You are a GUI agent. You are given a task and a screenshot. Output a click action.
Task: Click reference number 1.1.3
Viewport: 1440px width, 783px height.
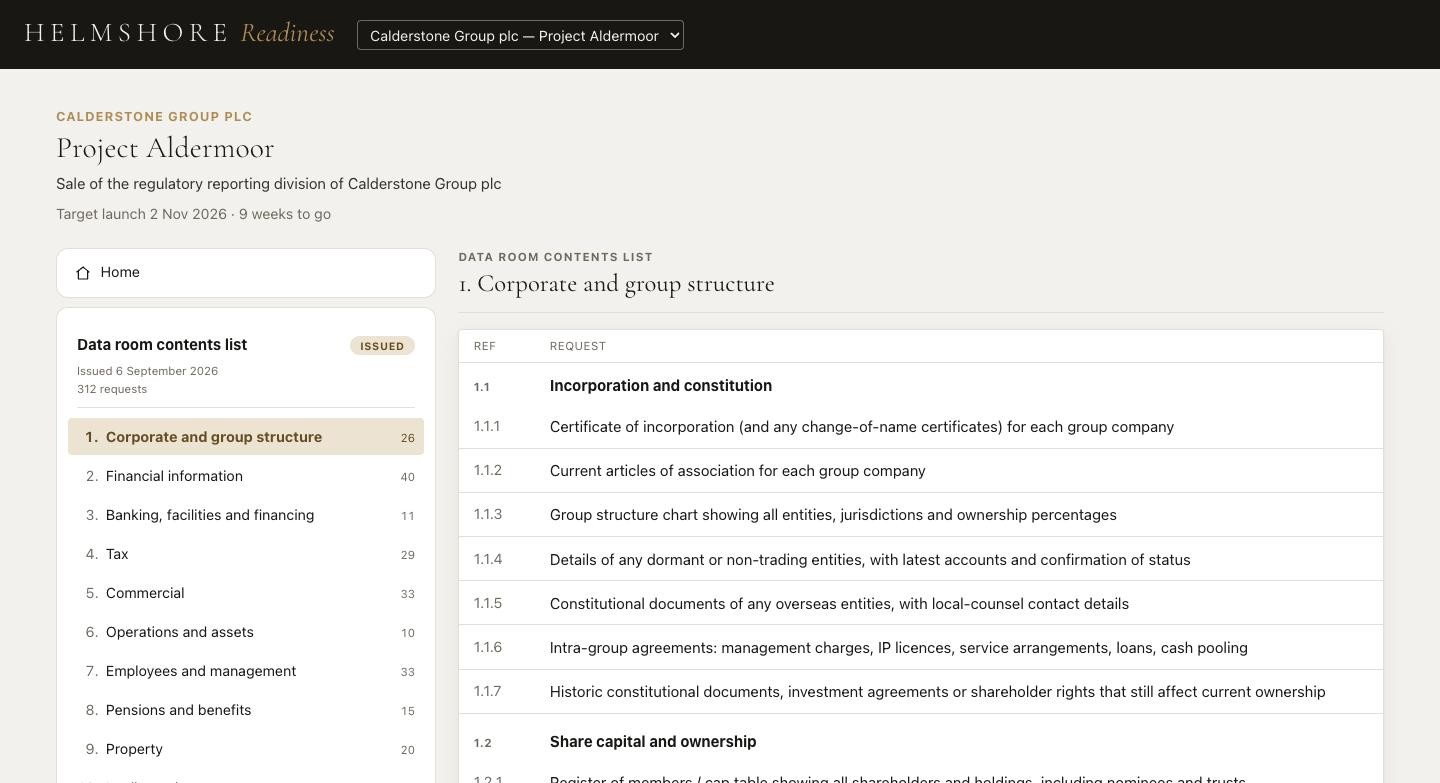click(488, 514)
